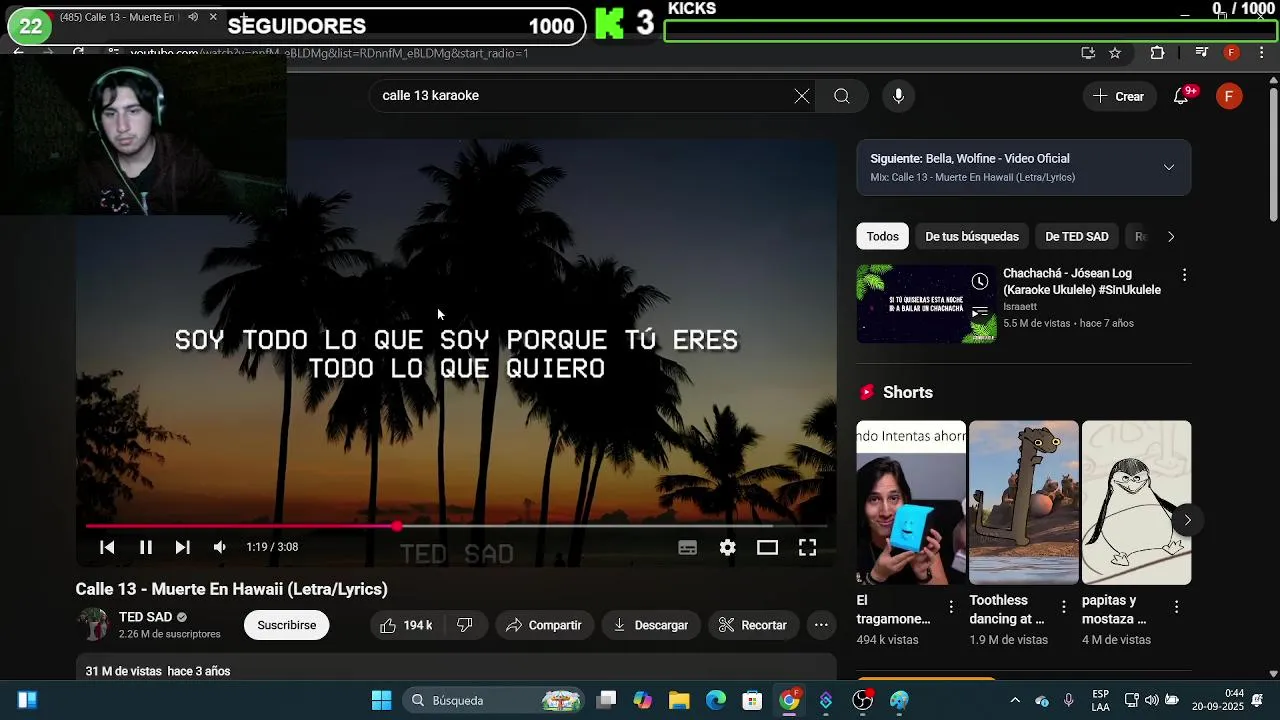Open the TED SAD channel name link

tap(146, 617)
